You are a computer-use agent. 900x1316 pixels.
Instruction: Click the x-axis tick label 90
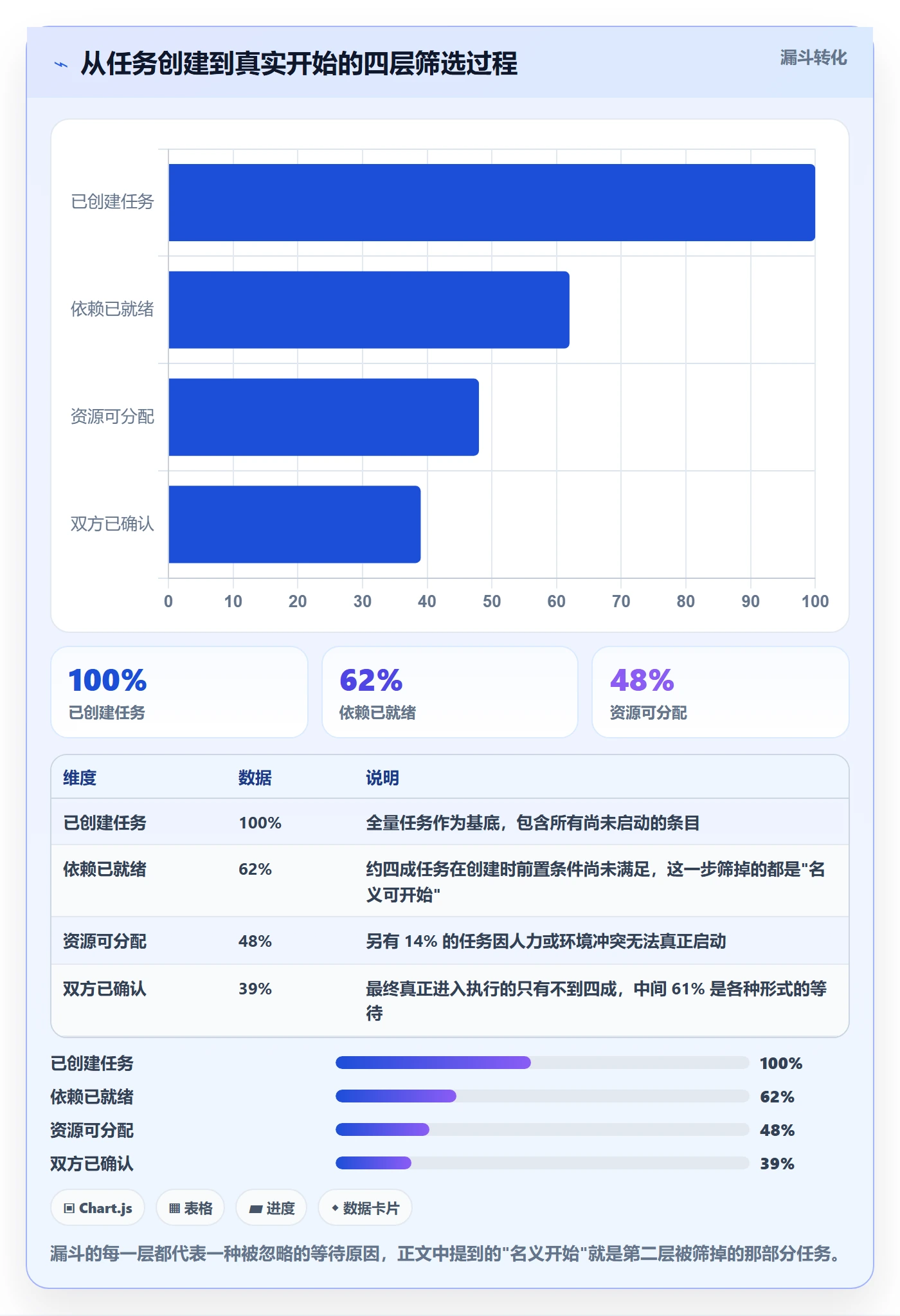(x=750, y=601)
